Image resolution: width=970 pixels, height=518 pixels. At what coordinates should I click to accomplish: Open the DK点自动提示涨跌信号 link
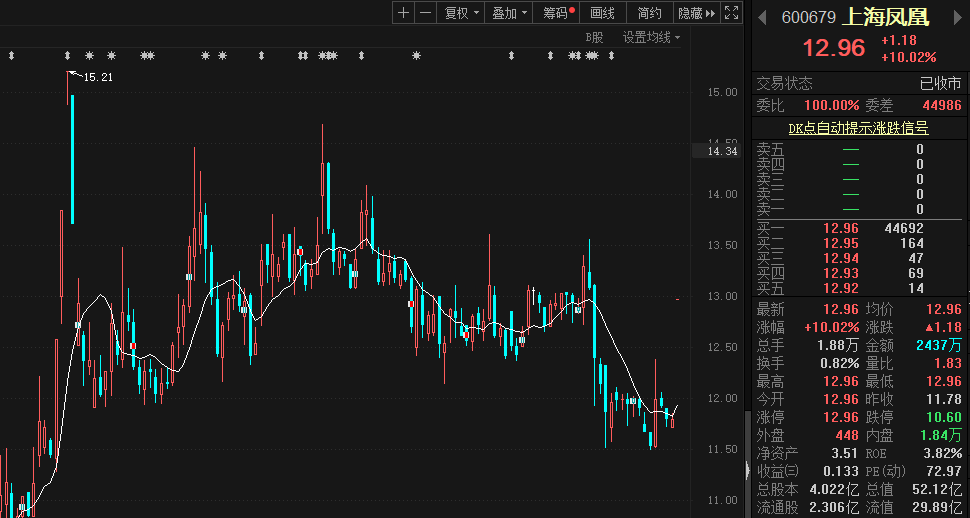[x=858, y=128]
